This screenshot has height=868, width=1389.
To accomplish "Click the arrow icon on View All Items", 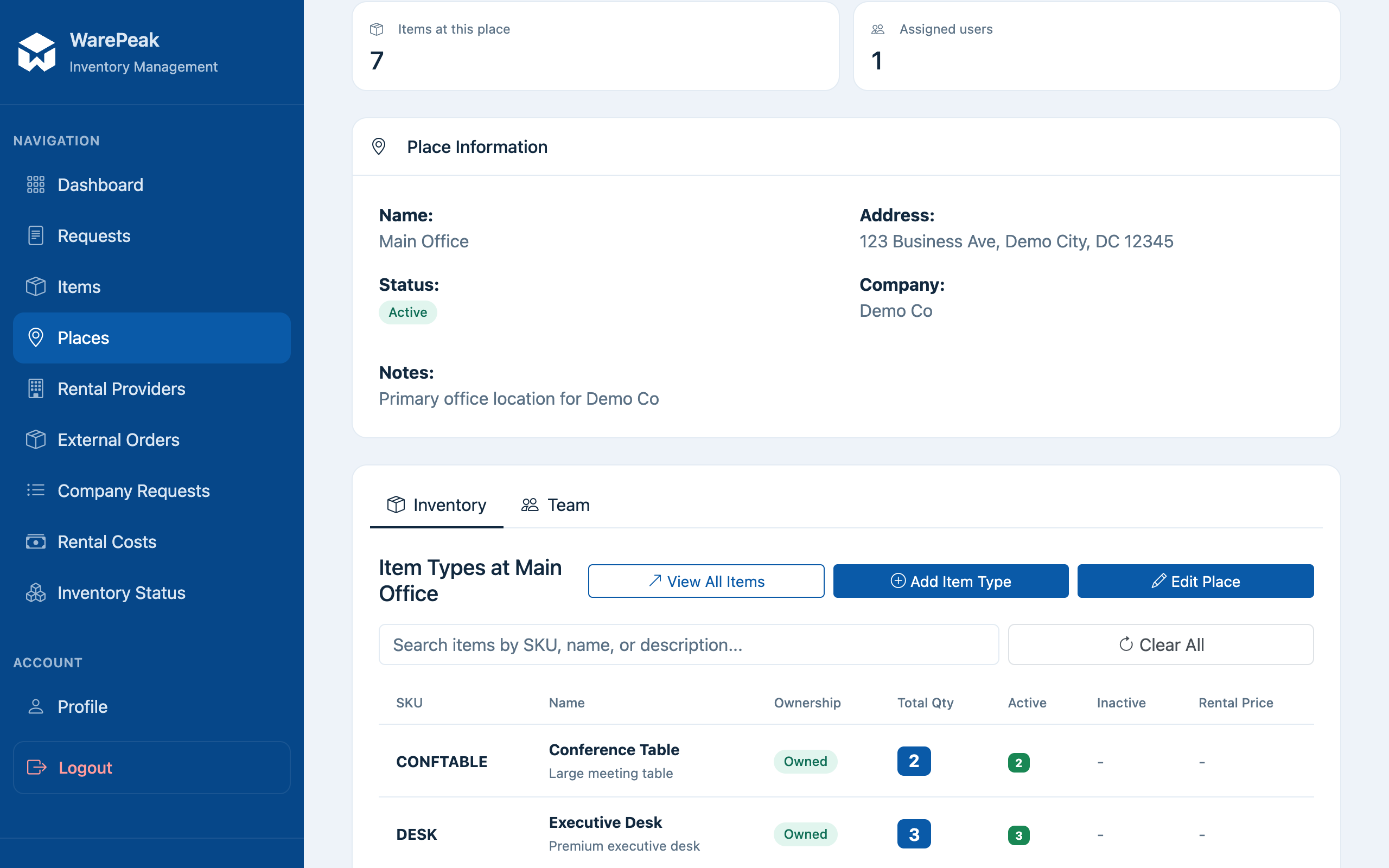I will point(655,581).
